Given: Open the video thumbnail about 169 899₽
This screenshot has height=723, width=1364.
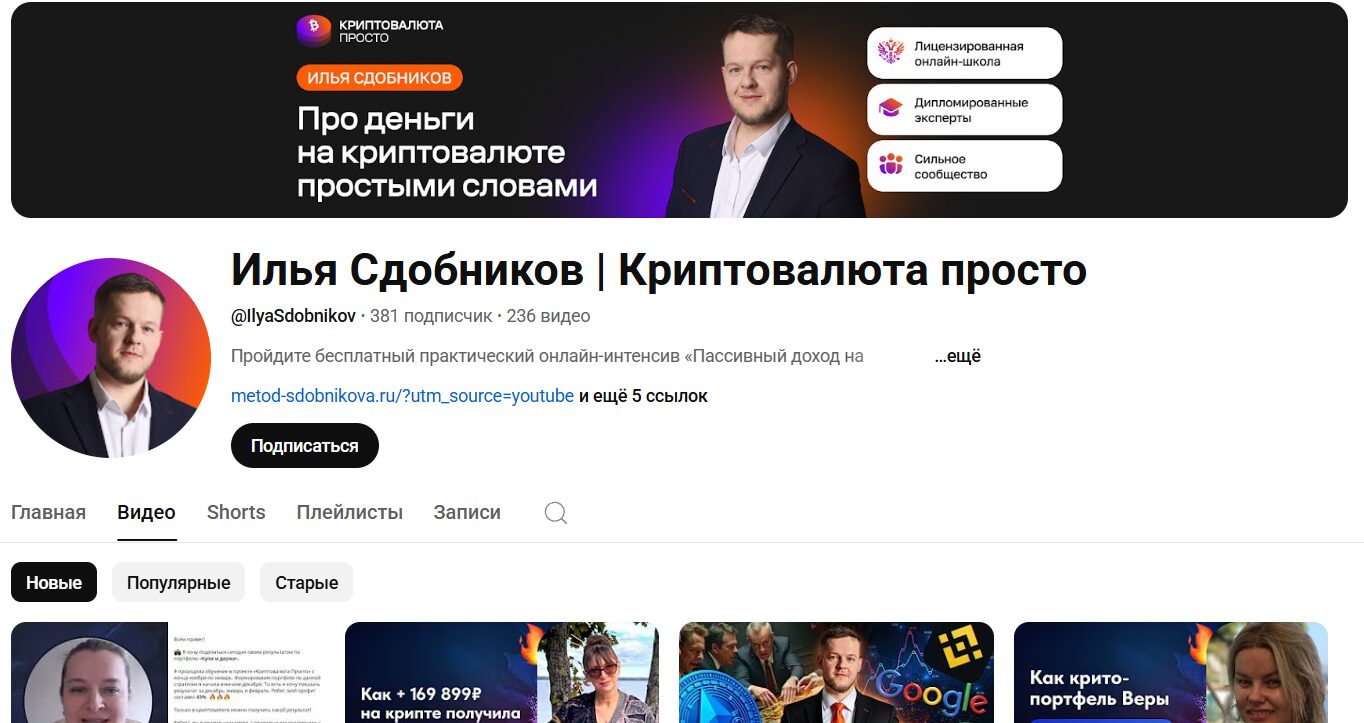Looking at the screenshot, I should [x=502, y=672].
